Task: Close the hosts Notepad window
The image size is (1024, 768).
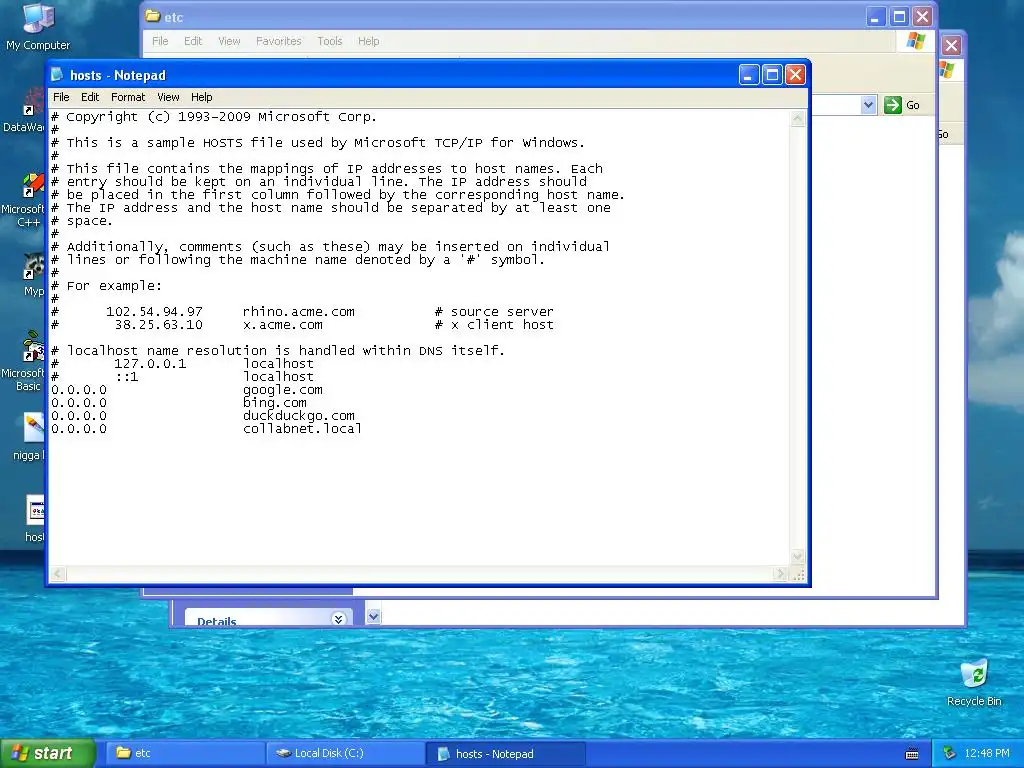Action: (x=795, y=75)
